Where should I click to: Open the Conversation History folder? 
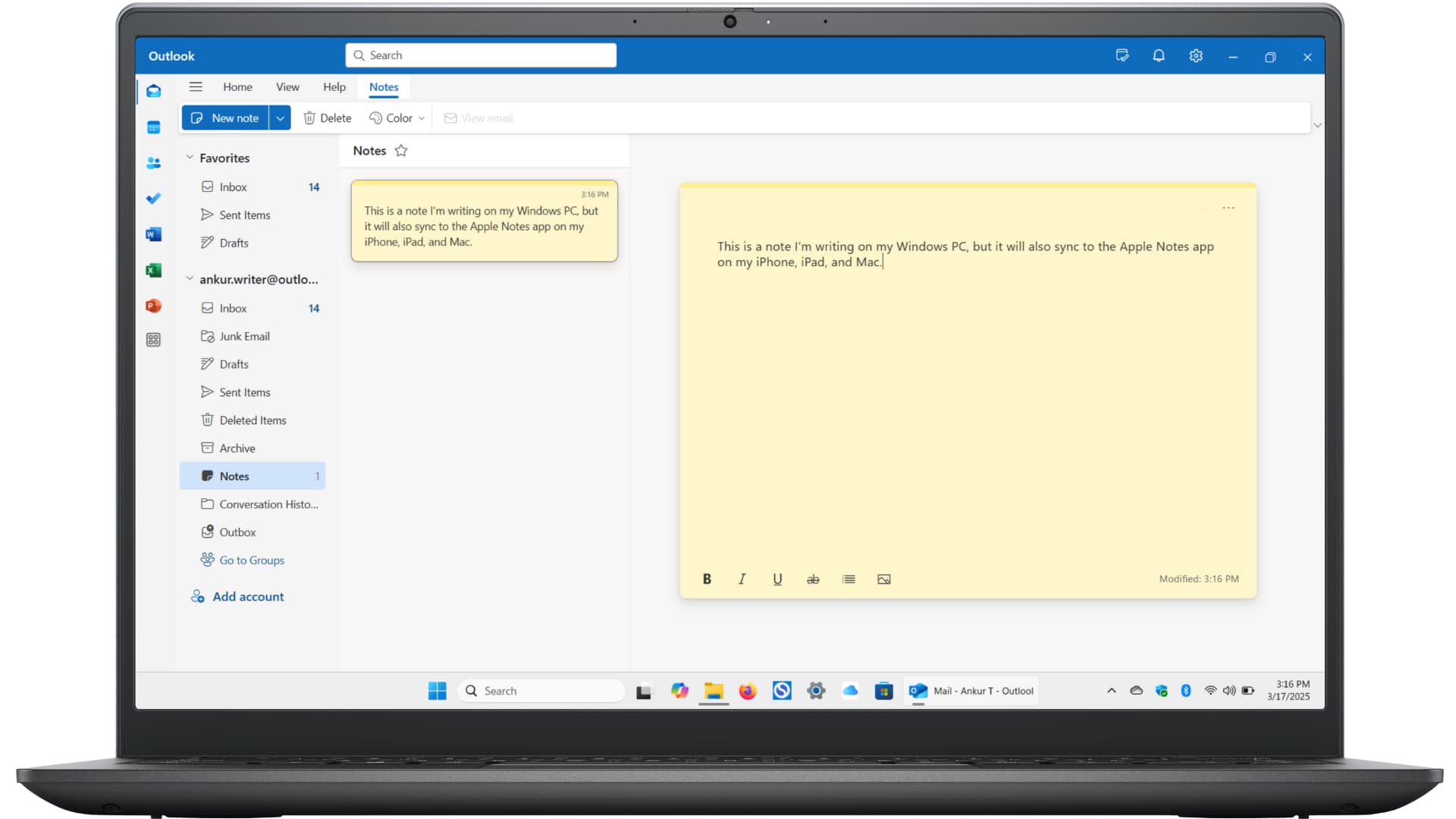(x=253, y=504)
